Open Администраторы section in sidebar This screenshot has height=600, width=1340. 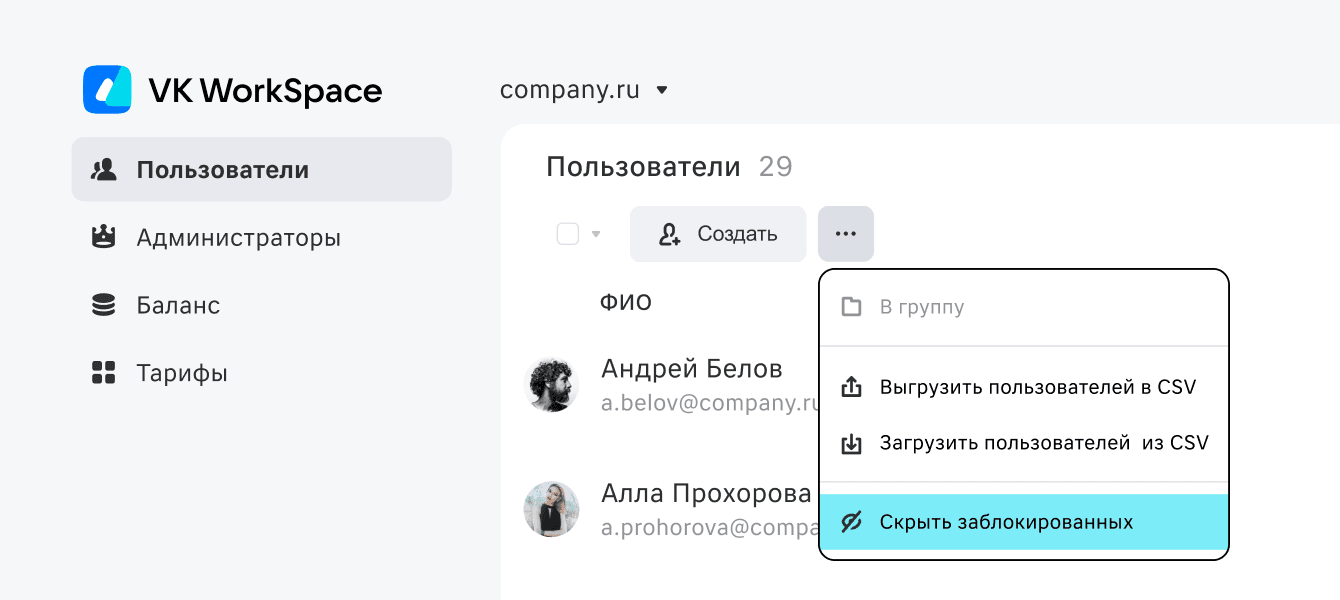238,238
